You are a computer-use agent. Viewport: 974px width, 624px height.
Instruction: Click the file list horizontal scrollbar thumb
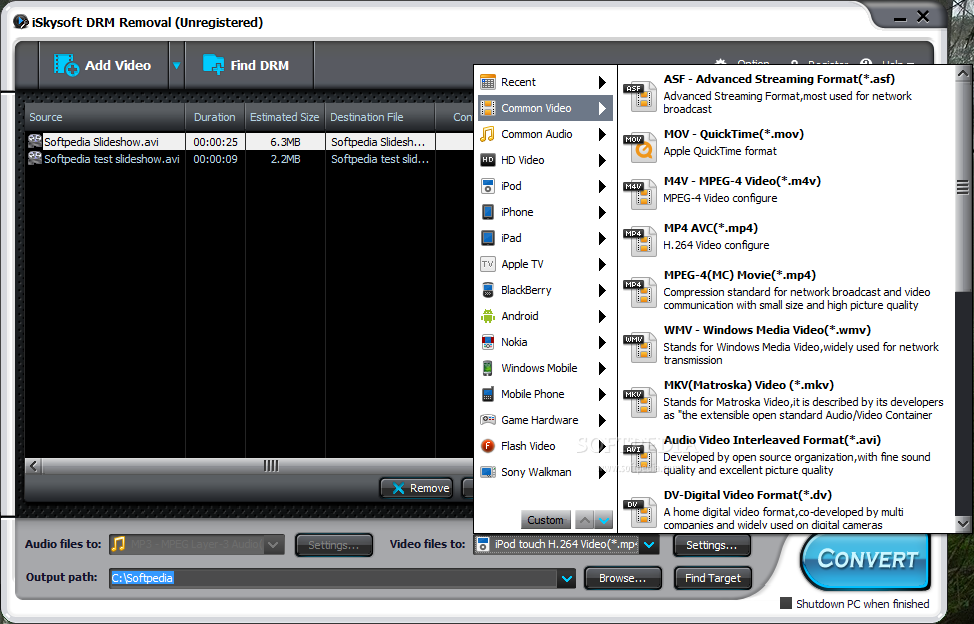[x=271, y=466]
